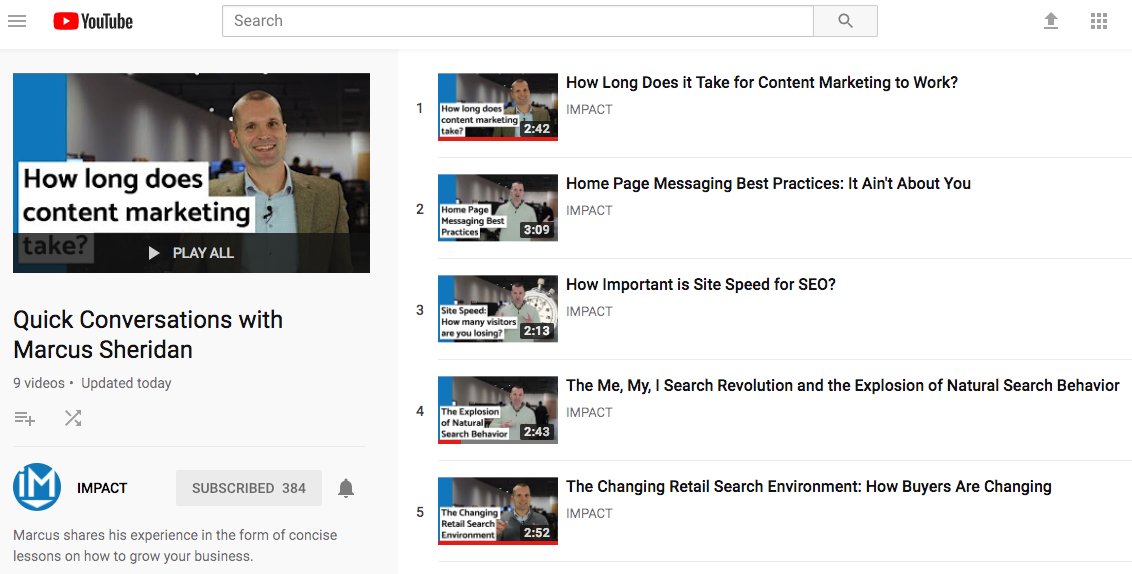Click the PLAY ALL button
1132x574 pixels.
(191, 253)
